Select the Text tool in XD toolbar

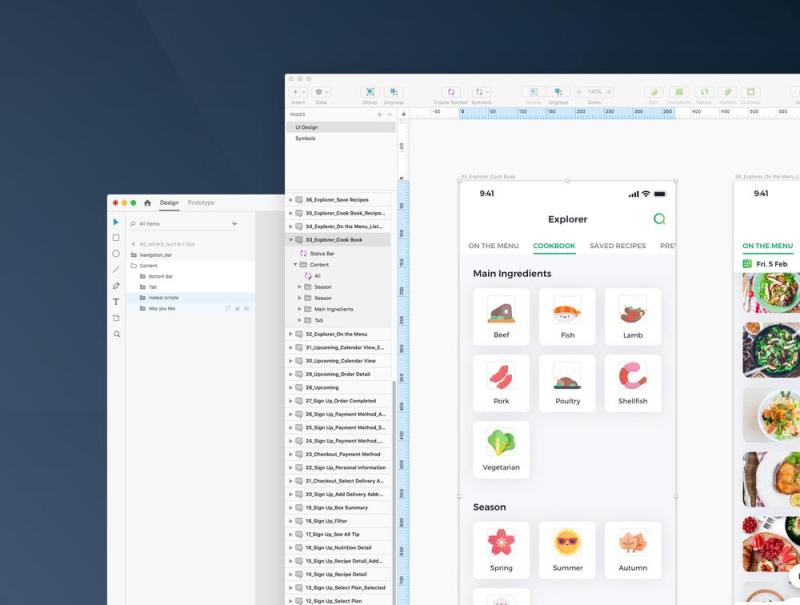[116, 302]
